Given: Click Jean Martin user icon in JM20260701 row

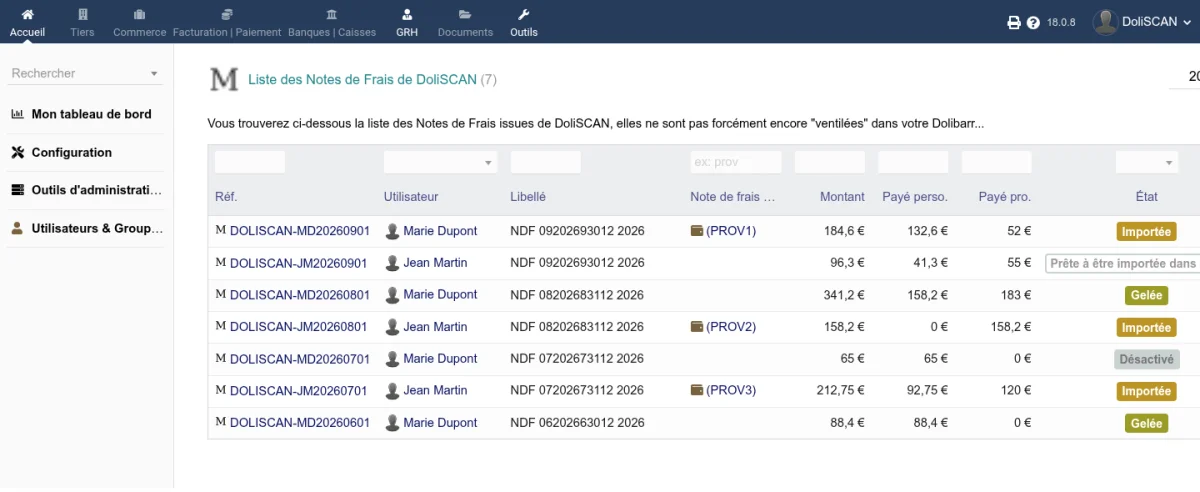Looking at the screenshot, I should point(393,391).
